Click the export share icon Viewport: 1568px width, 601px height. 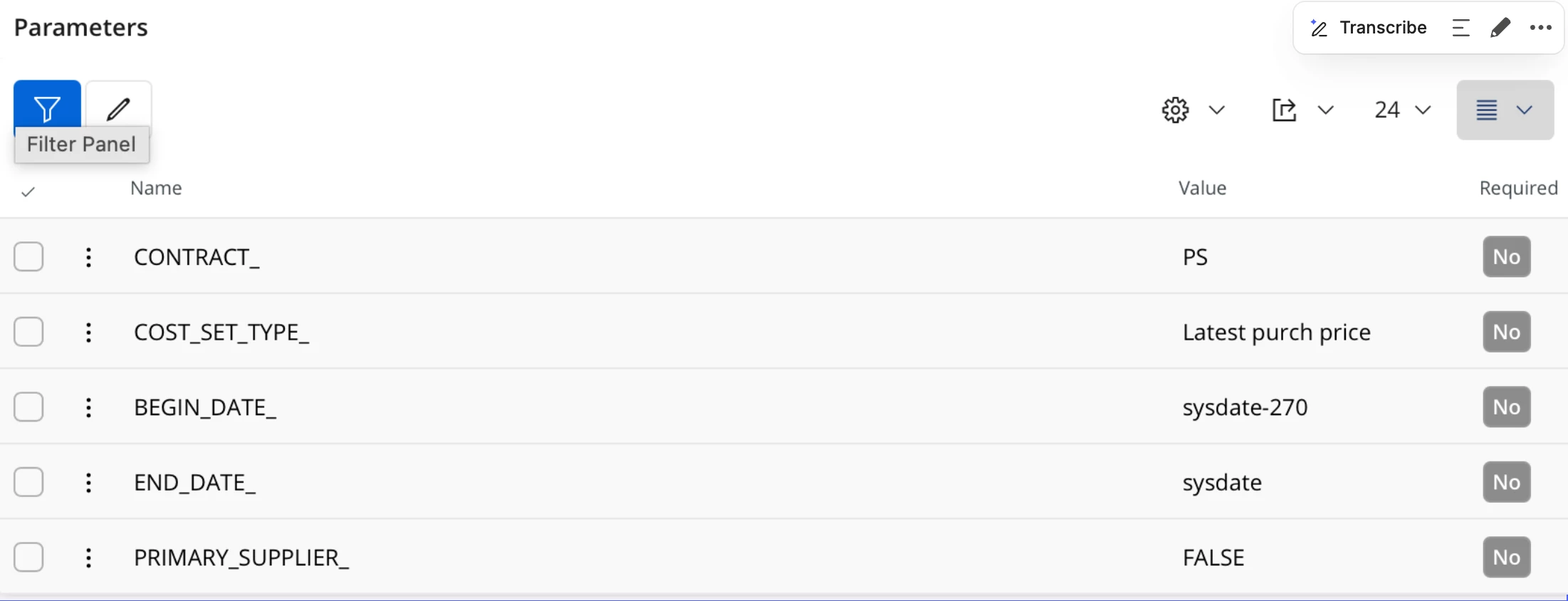[x=1284, y=110]
